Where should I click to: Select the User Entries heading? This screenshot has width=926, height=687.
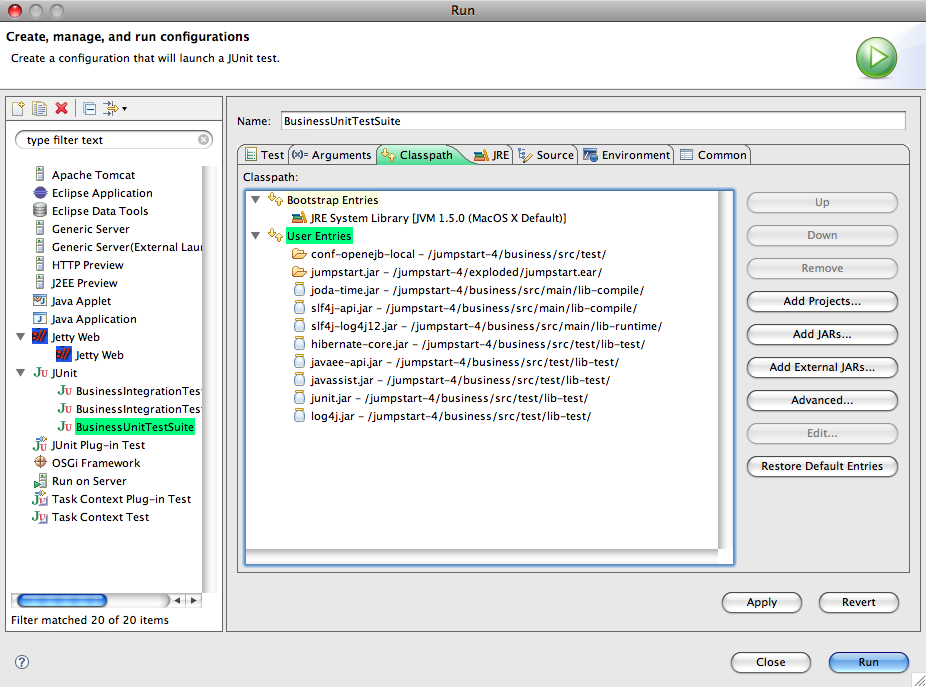319,236
